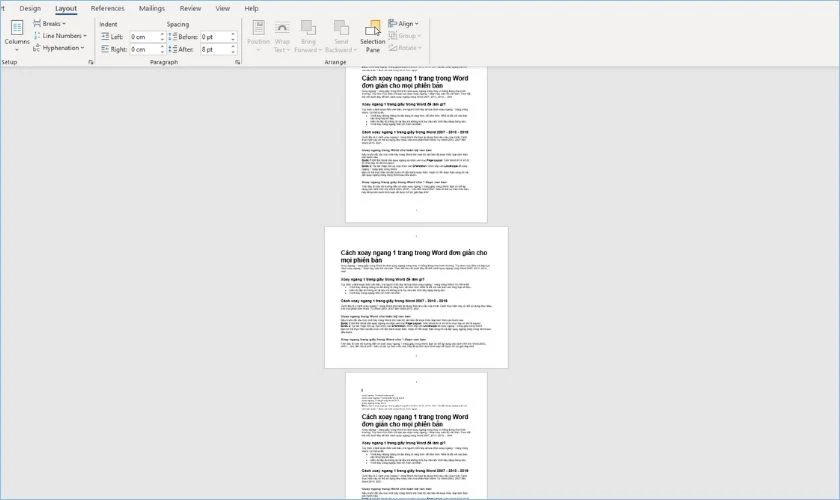
Task: Adjust the Indent Left spinner arrows
Action: point(162,37)
